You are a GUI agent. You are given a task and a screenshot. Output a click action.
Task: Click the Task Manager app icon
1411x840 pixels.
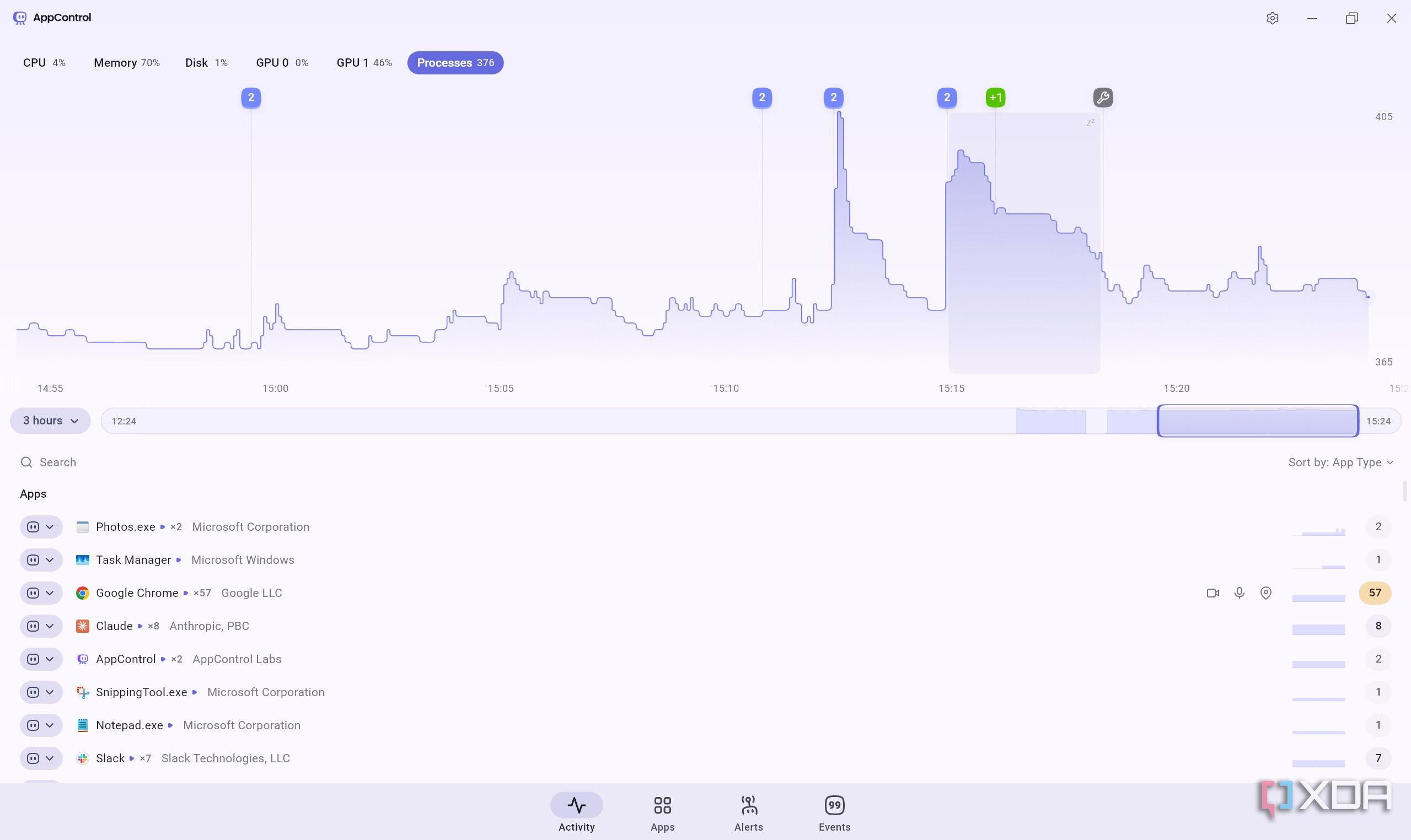pos(83,560)
